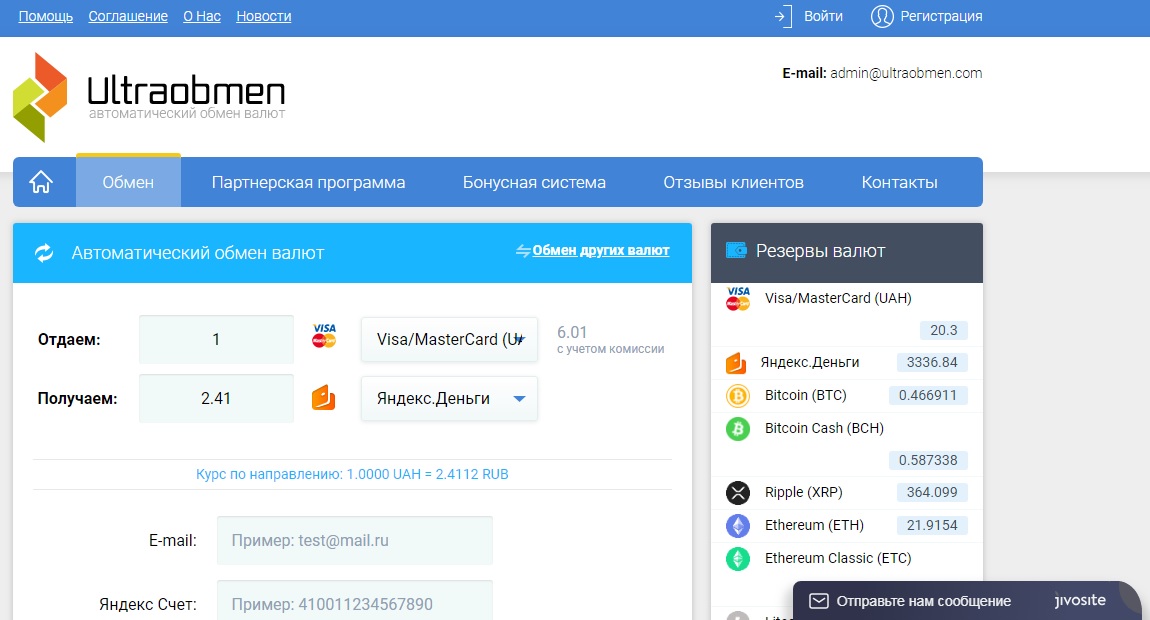Click the Войти login link

click(x=823, y=16)
